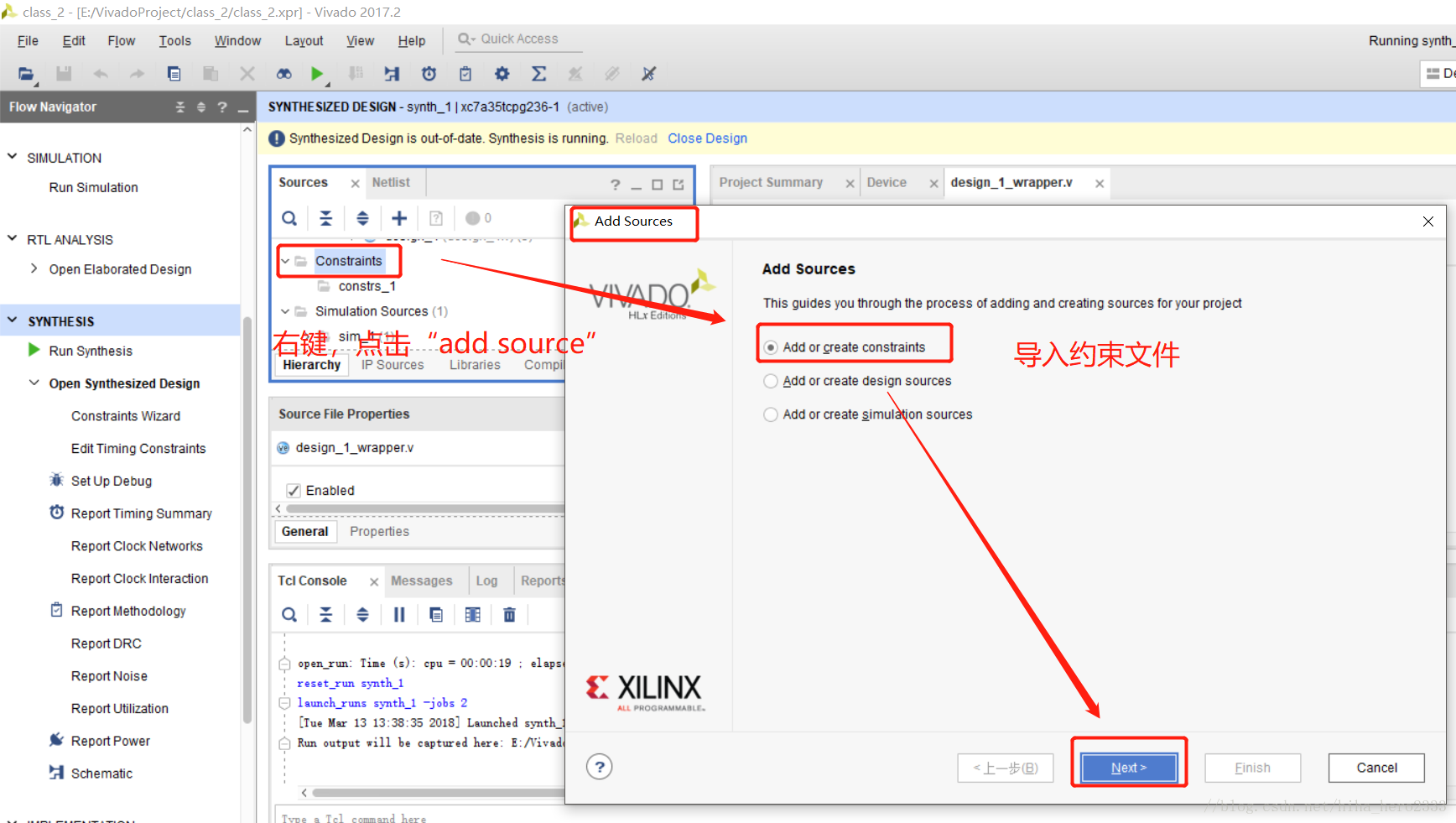Image resolution: width=1456 pixels, height=823 pixels.
Task: Open the Flow menu
Action: tap(121, 40)
